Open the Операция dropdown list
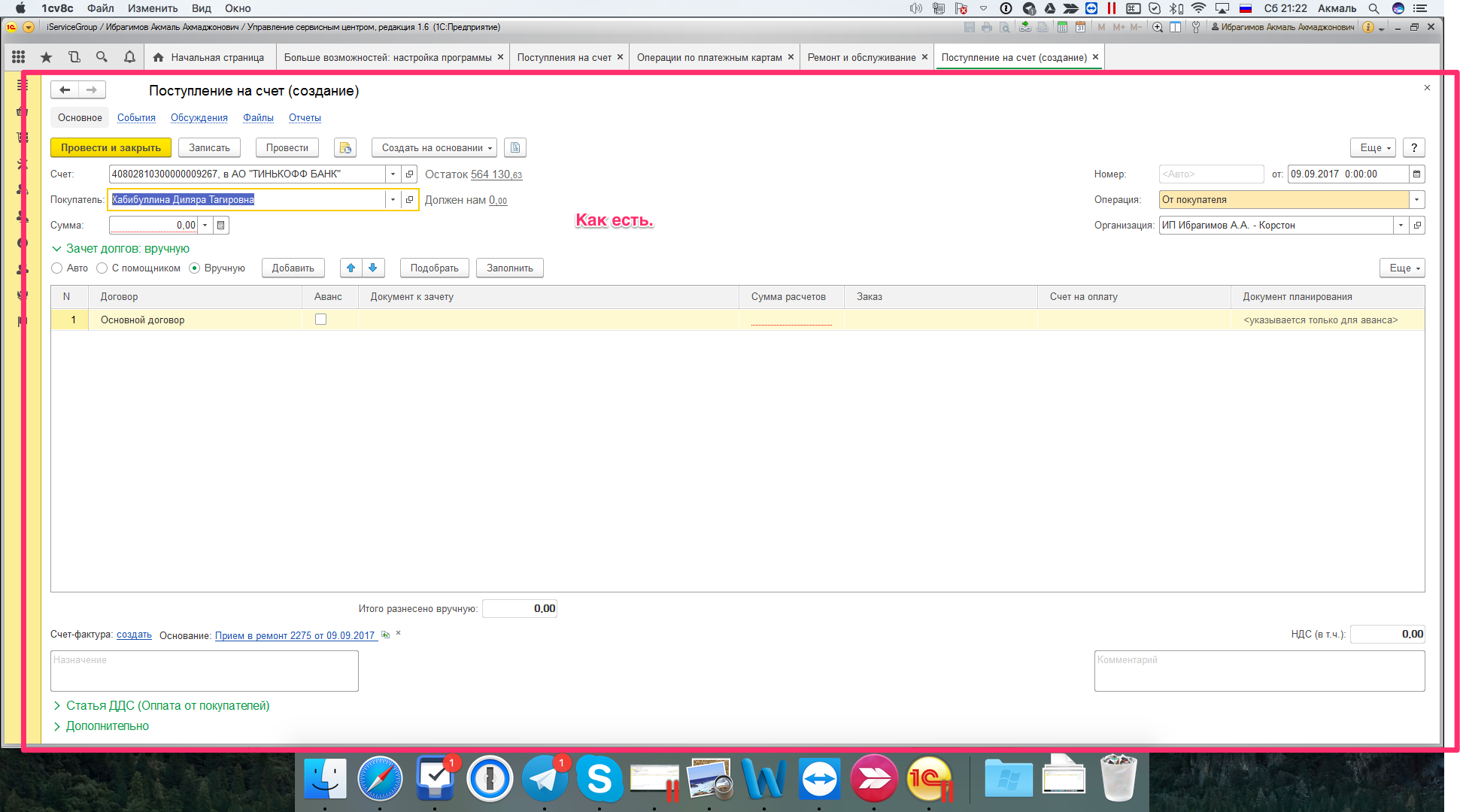This screenshot has height=812, width=1460. coord(1416,200)
